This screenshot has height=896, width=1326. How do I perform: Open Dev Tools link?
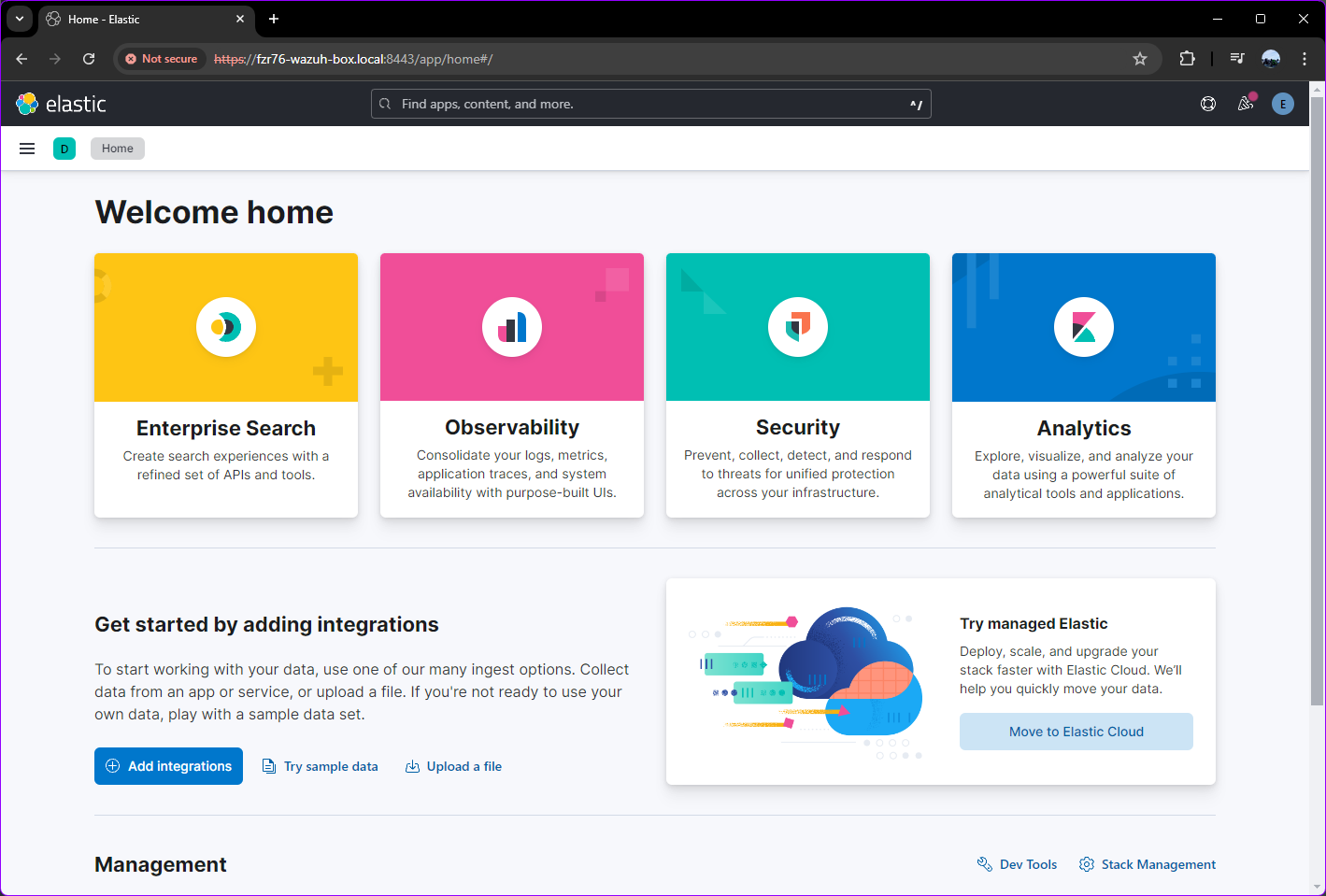coord(1017,864)
